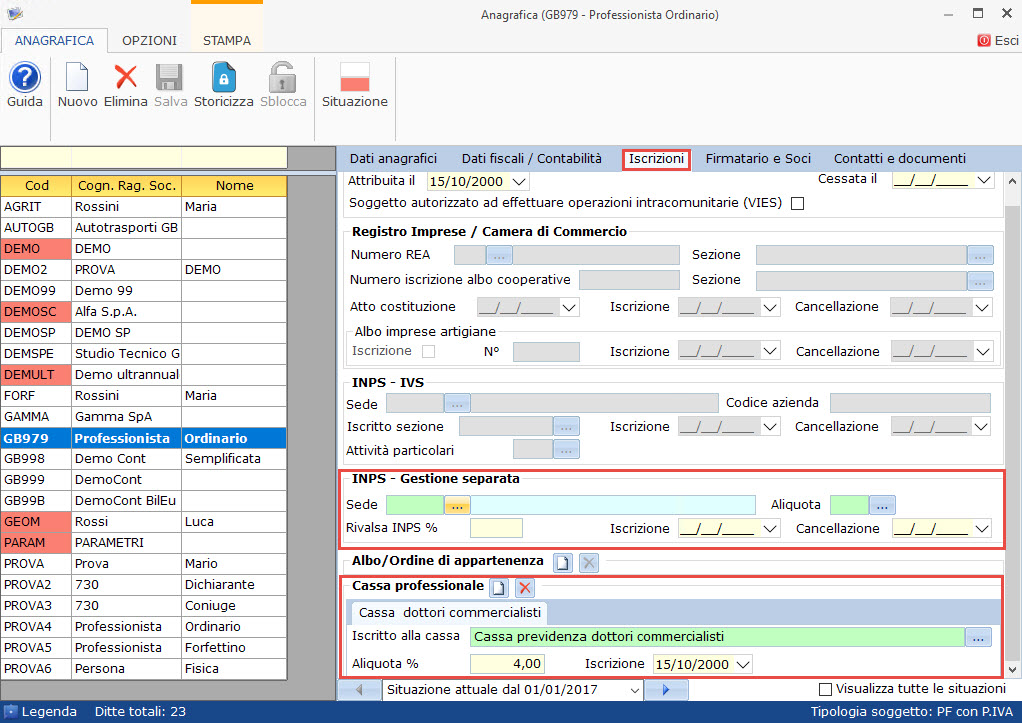
Task: Browse INPS Gestione separata Sede lookup
Action: tap(458, 505)
